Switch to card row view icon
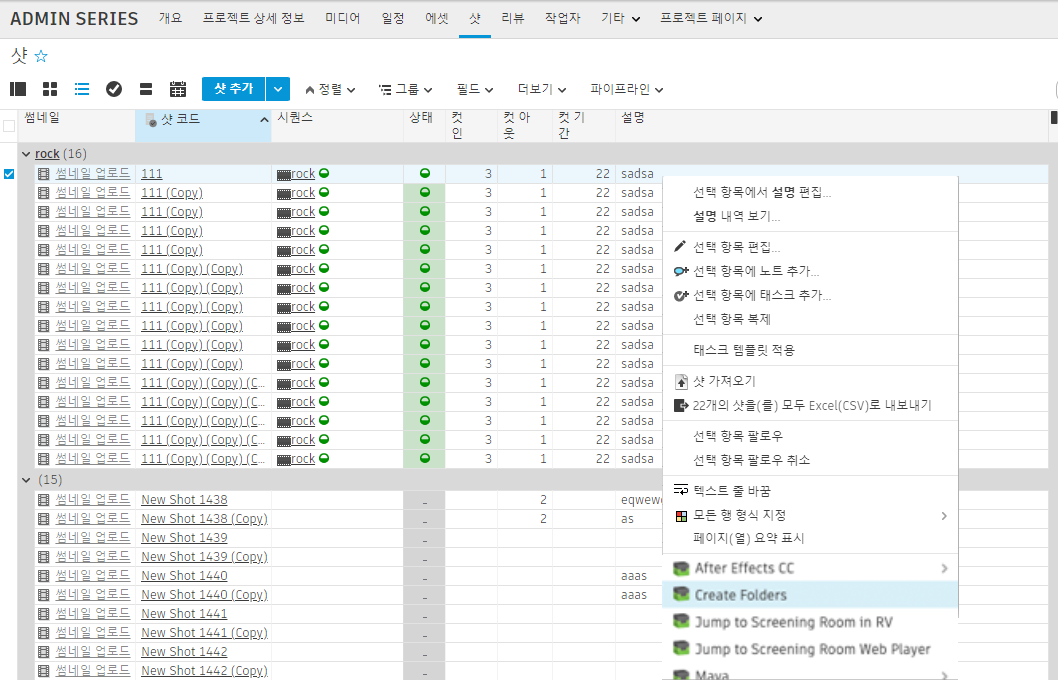Screen dimensions: 1058x680 pos(146,89)
